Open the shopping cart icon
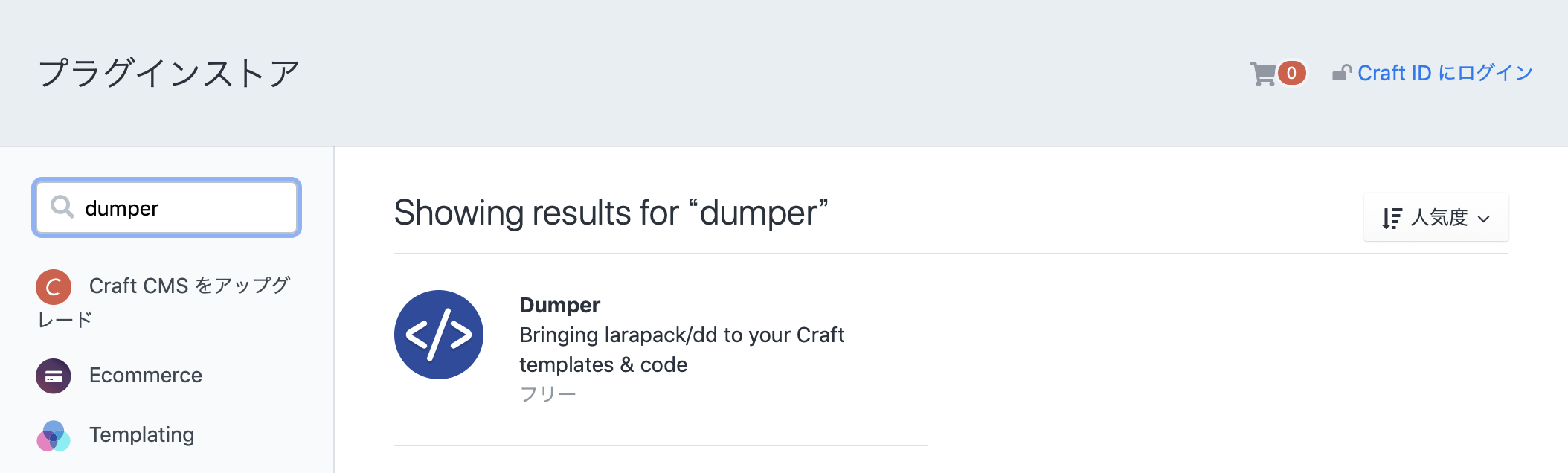 click(x=1263, y=74)
